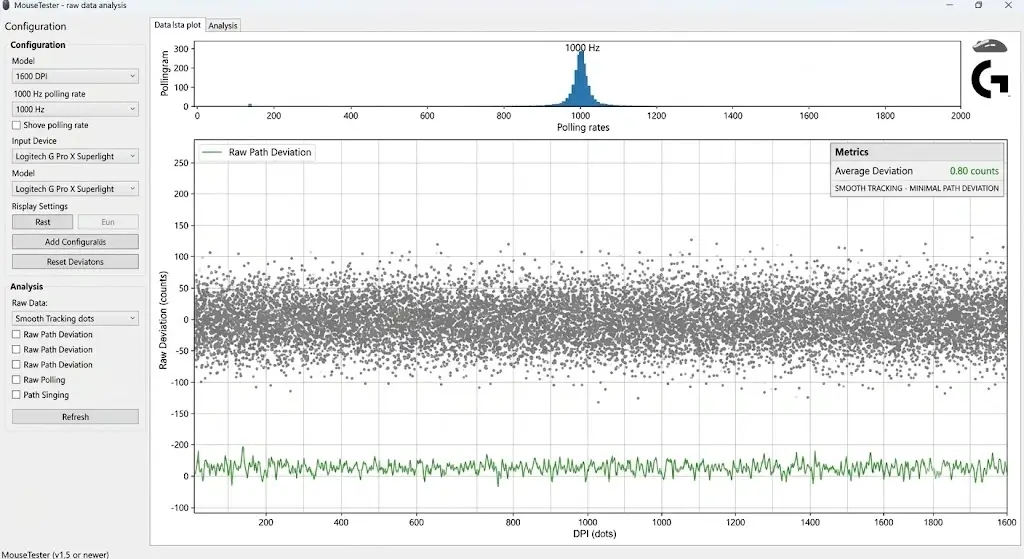Open the Smooth Tracking dots dropdown
Screen dimensions: 1024x559
coord(75,318)
